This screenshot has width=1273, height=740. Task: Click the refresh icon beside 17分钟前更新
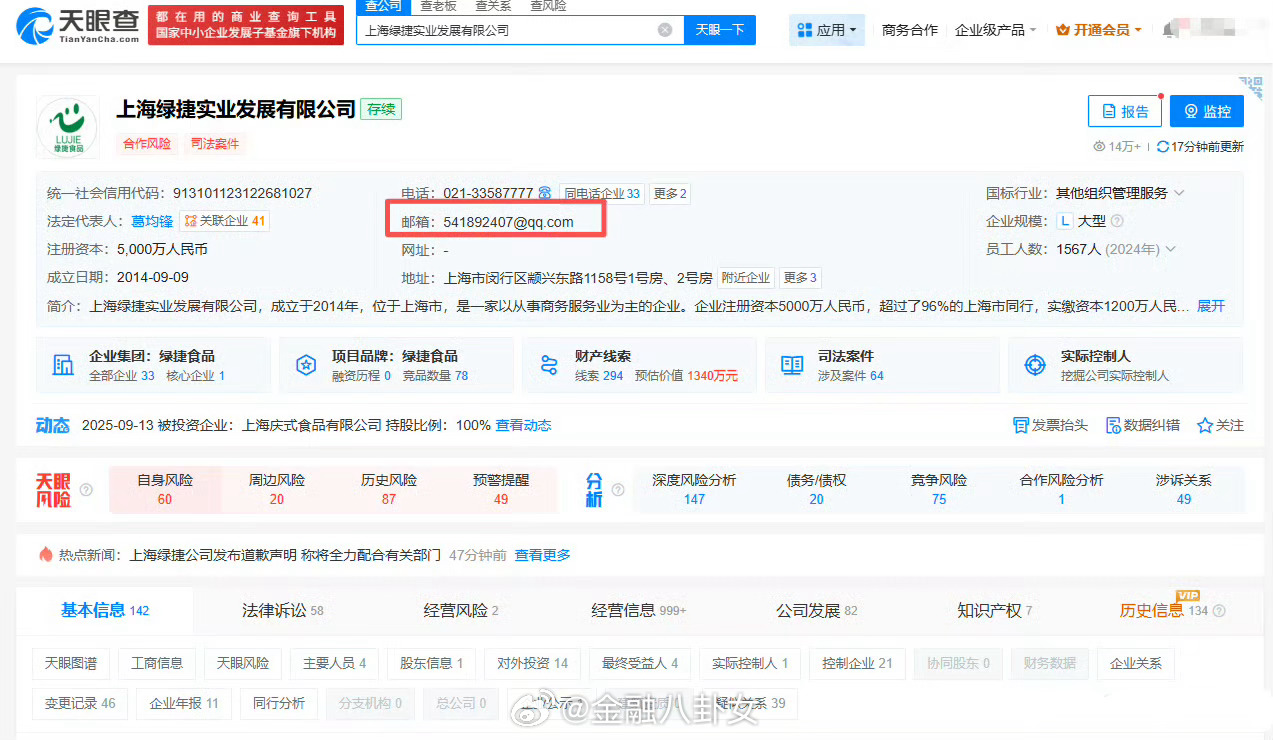click(x=1162, y=146)
